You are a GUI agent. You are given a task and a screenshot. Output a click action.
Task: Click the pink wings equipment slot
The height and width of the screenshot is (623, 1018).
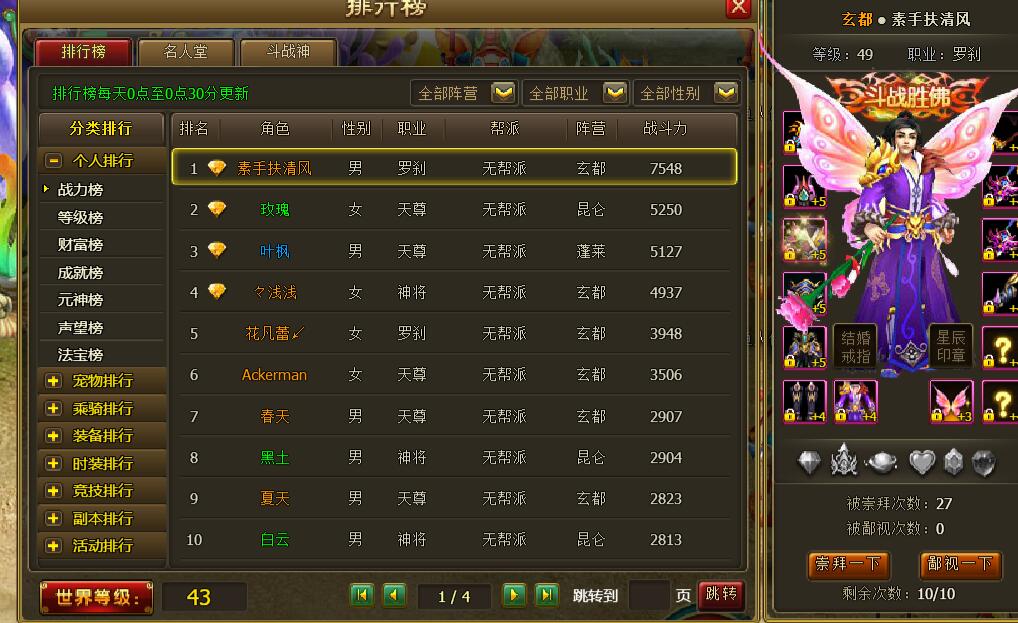951,402
